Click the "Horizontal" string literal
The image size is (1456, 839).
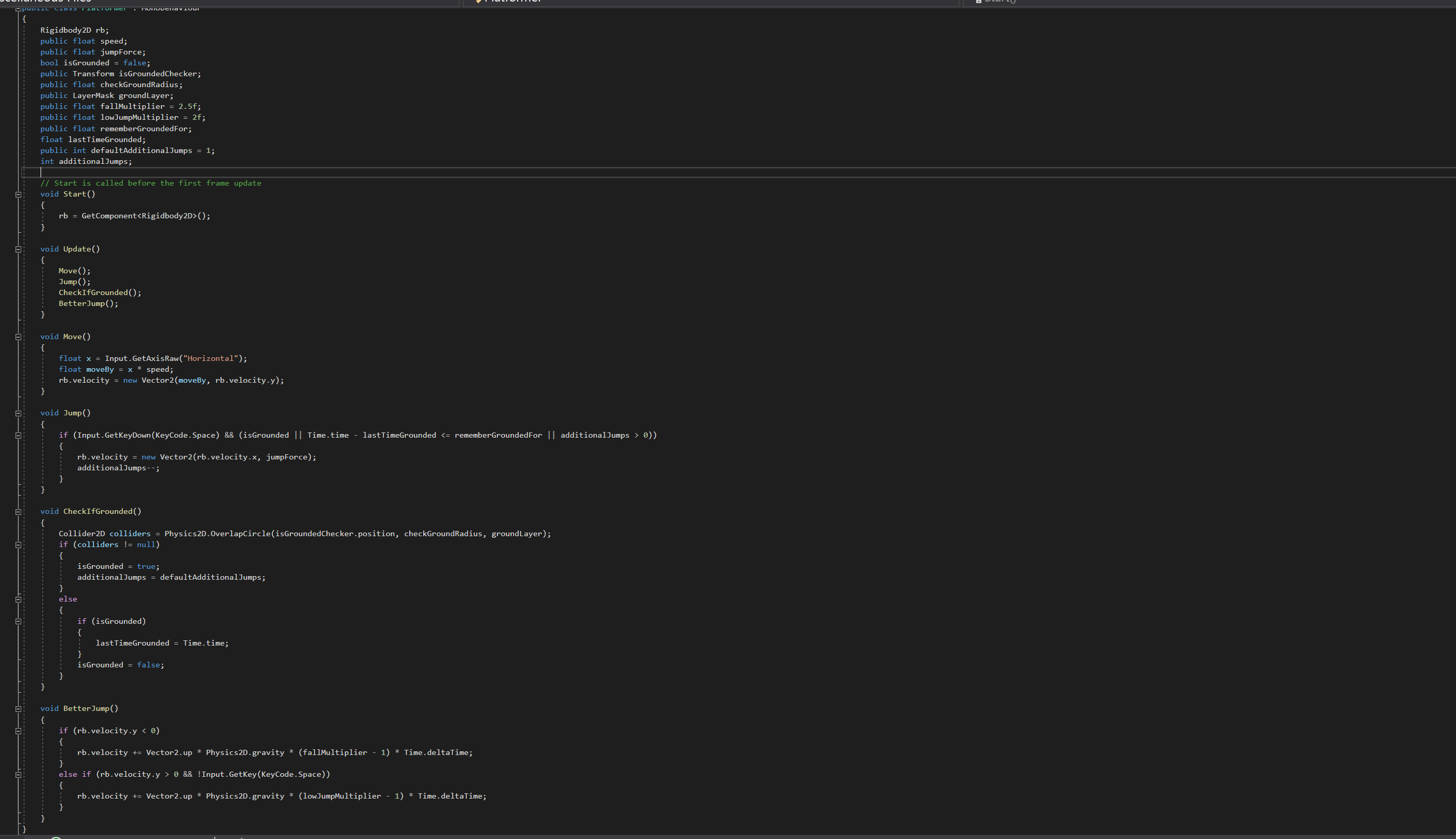tap(211, 358)
